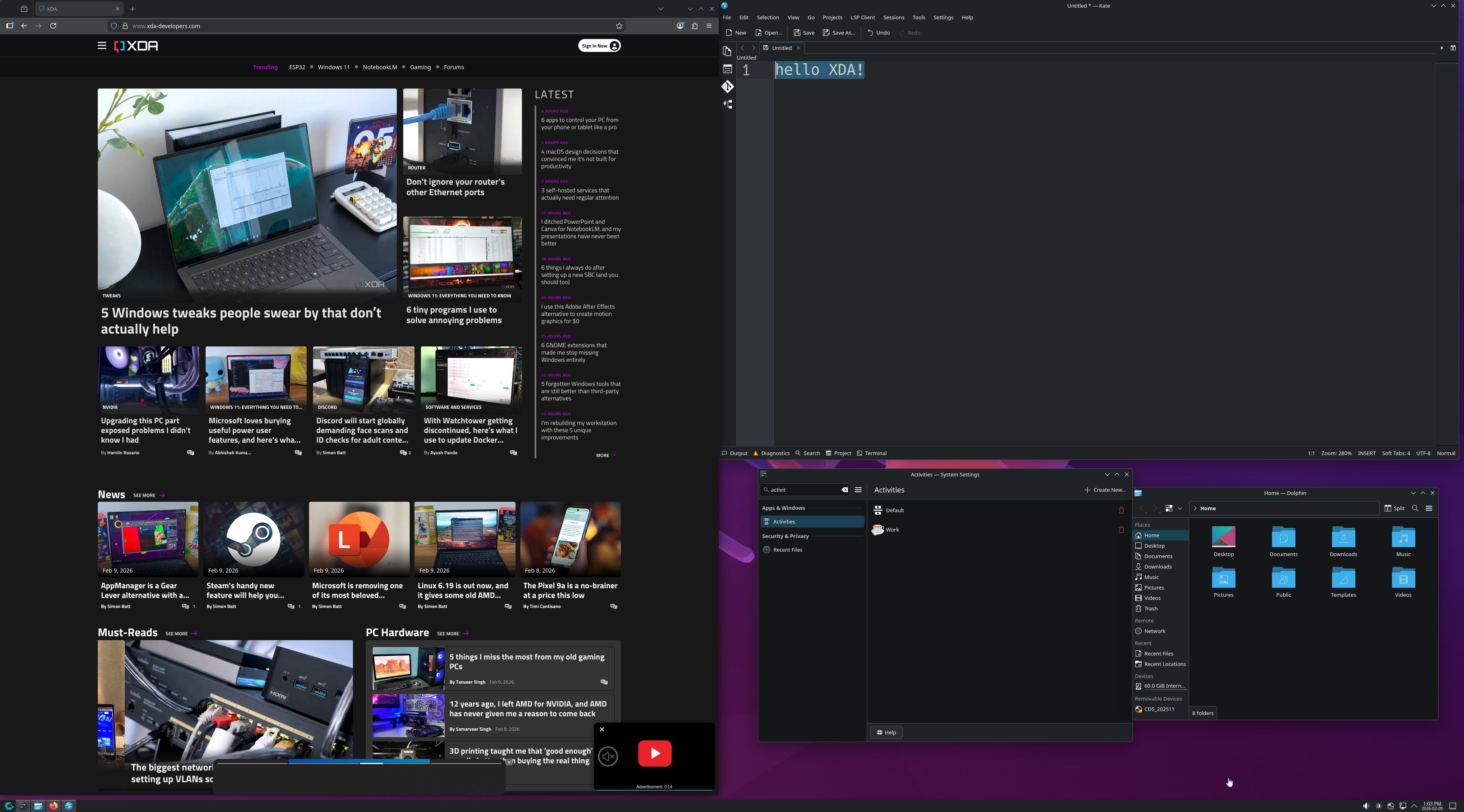Click the search icon in Dolphin toolbar
The height and width of the screenshot is (812, 1464).
tap(1415, 509)
